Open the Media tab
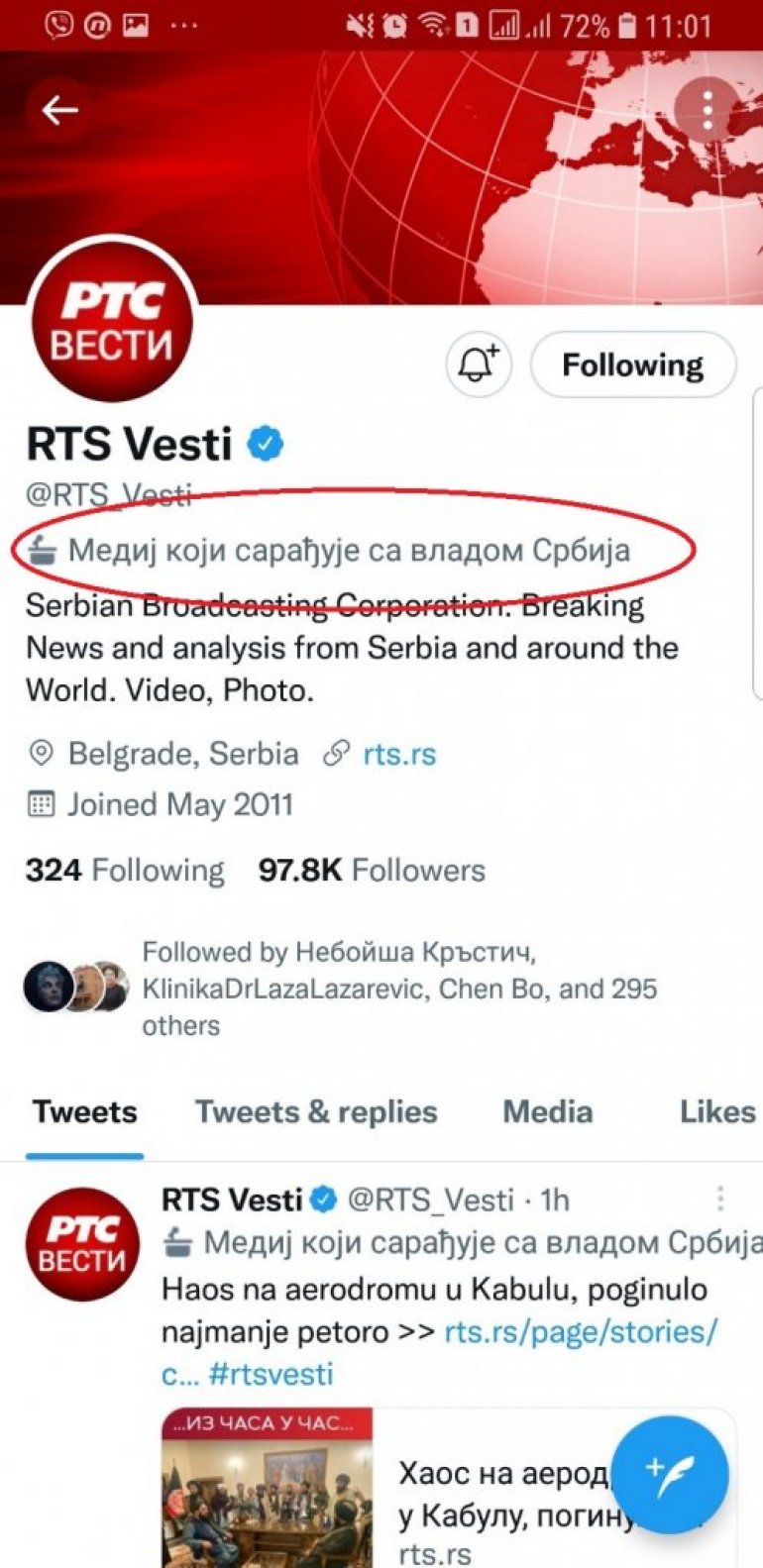This screenshot has width=763, height=1568. click(x=547, y=1112)
